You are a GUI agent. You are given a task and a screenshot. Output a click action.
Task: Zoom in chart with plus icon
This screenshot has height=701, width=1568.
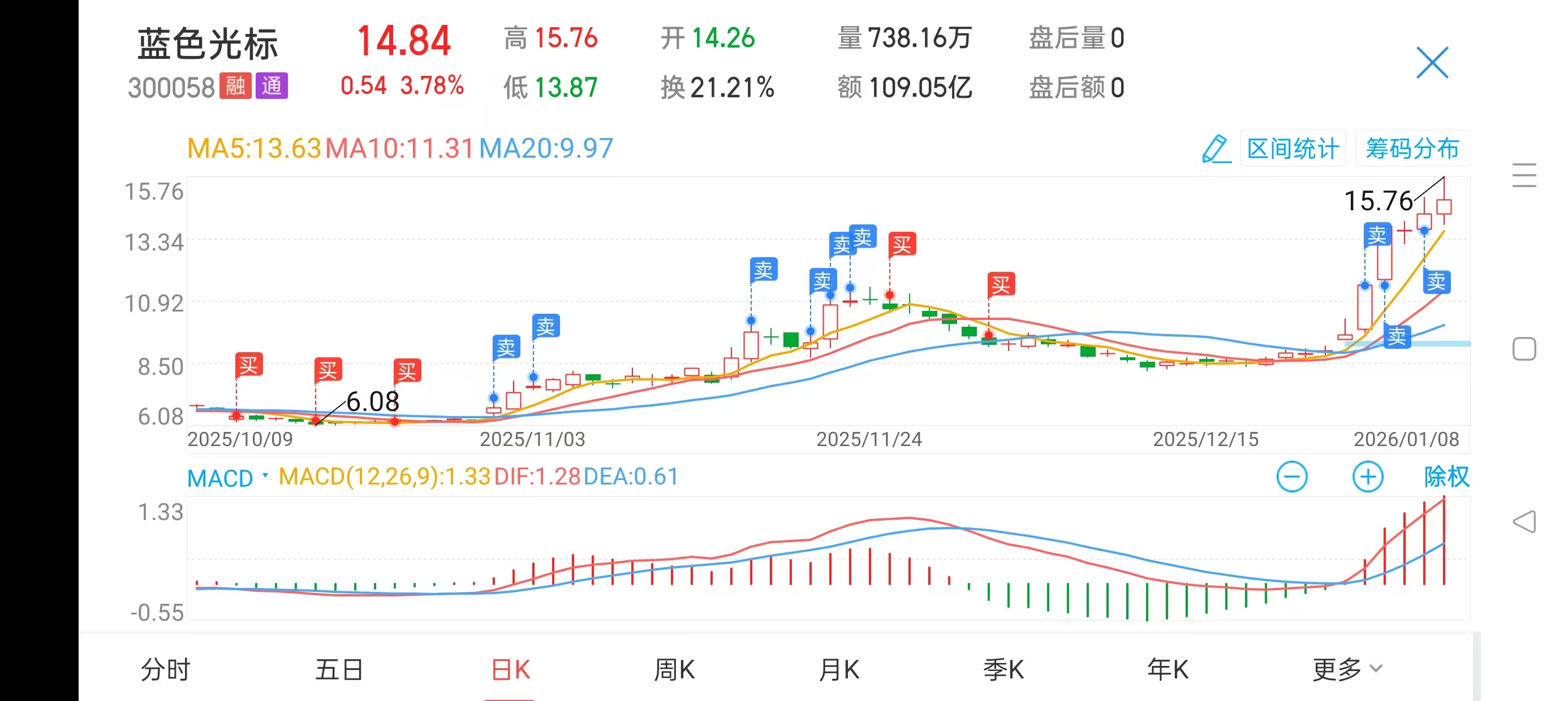point(1367,477)
